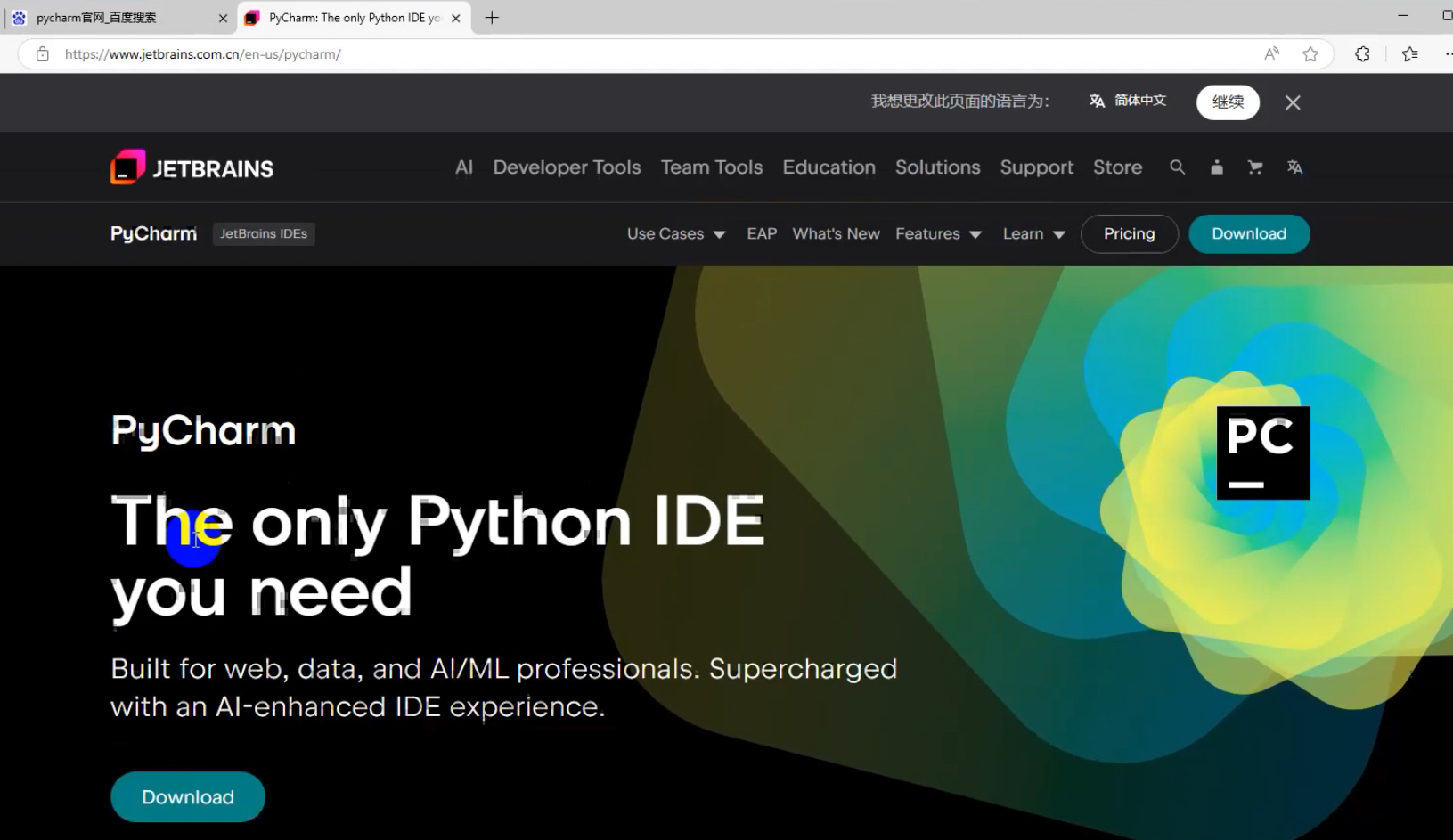Click the browser extensions puzzle icon
The height and width of the screenshot is (840, 1453).
click(x=1362, y=54)
